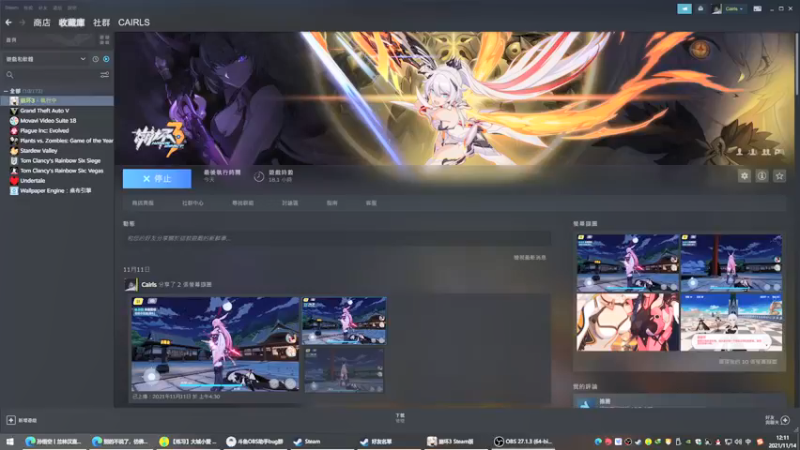Open the friends list taskbar window

point(388,441)
